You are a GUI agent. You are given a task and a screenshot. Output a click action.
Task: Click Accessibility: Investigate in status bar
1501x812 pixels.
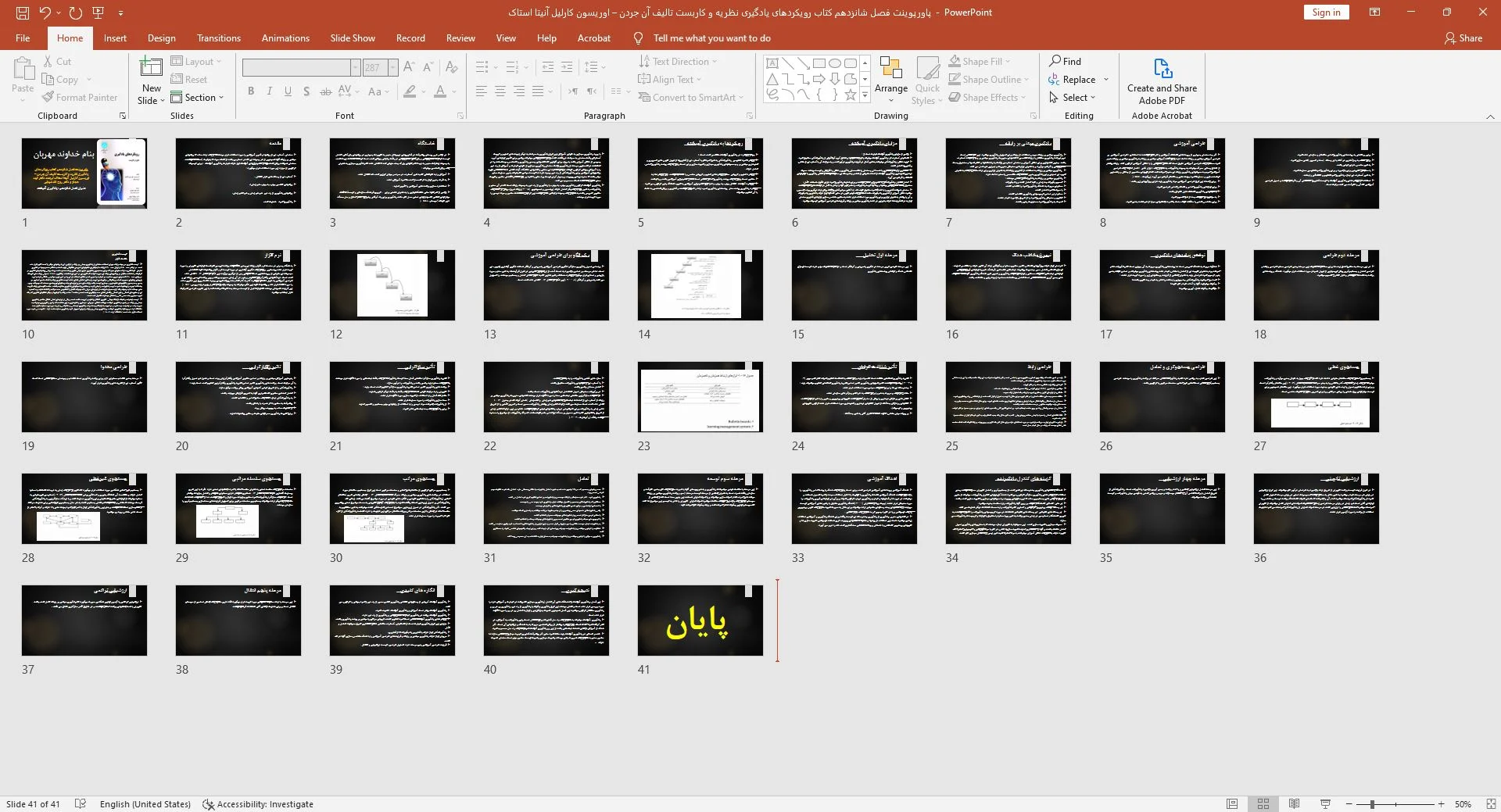point(258,804)
